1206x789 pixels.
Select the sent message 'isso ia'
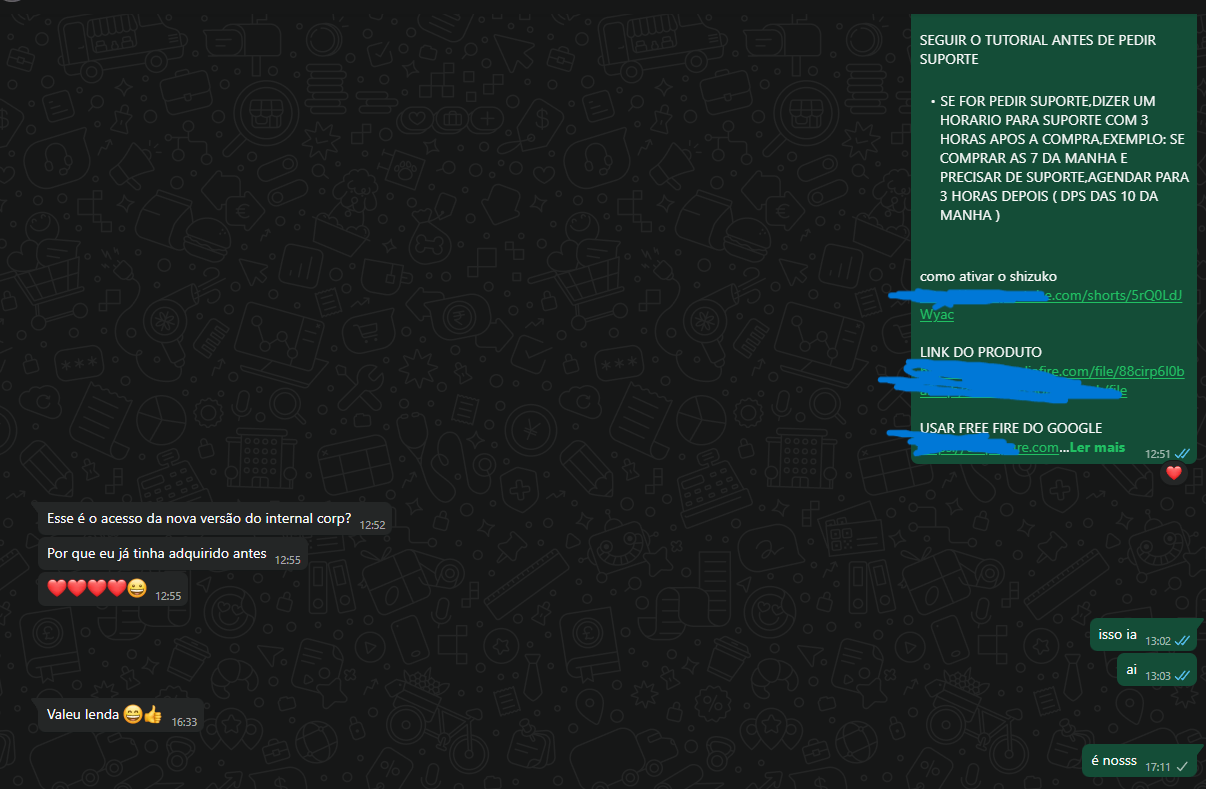tap(1143, 636)
